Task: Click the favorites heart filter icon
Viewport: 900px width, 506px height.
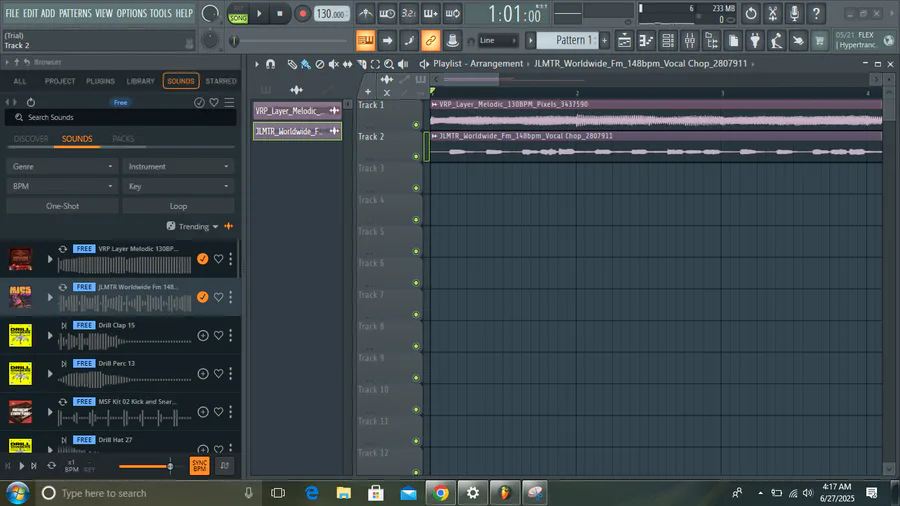Action: pyautogui.click(x=214, y=103)
